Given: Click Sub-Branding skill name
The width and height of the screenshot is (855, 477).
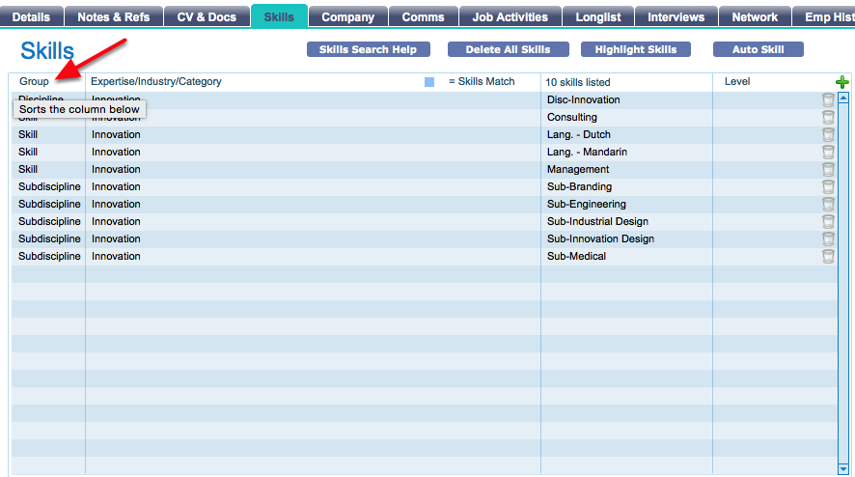Looking at the screenshot, I should point(579,187).
